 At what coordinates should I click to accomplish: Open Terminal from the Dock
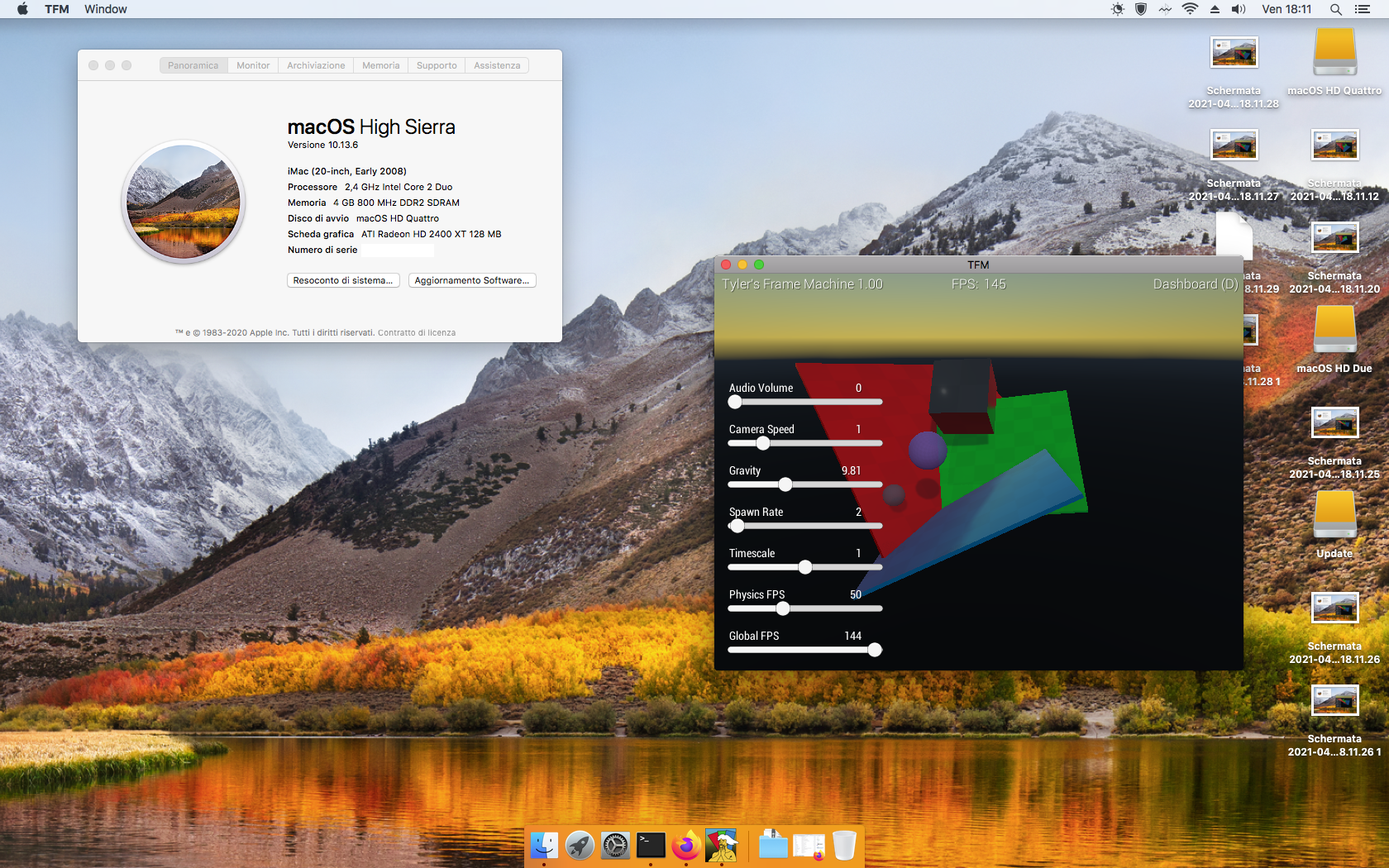point(651,846)
